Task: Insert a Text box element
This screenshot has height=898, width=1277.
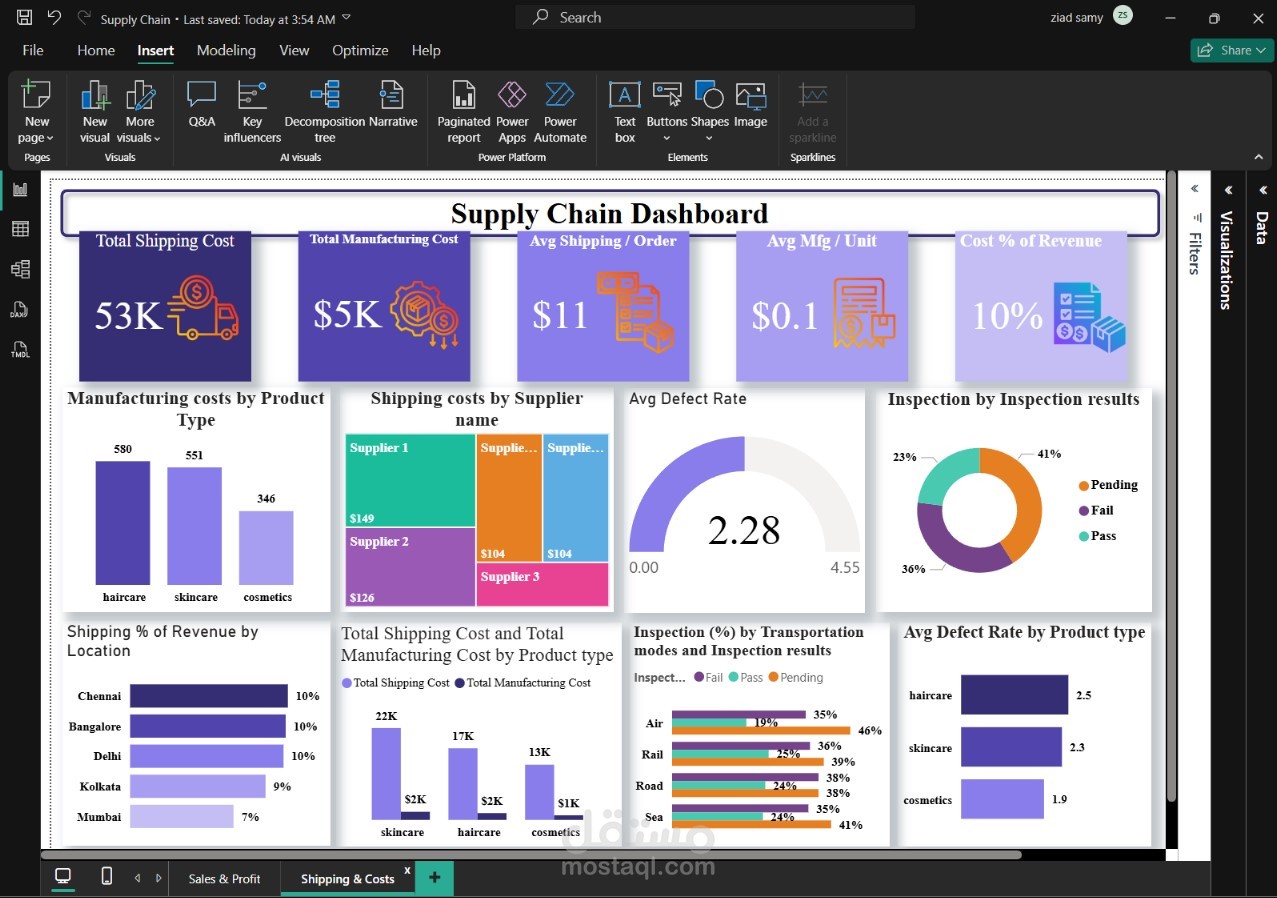Action: (x=625, y=112)
